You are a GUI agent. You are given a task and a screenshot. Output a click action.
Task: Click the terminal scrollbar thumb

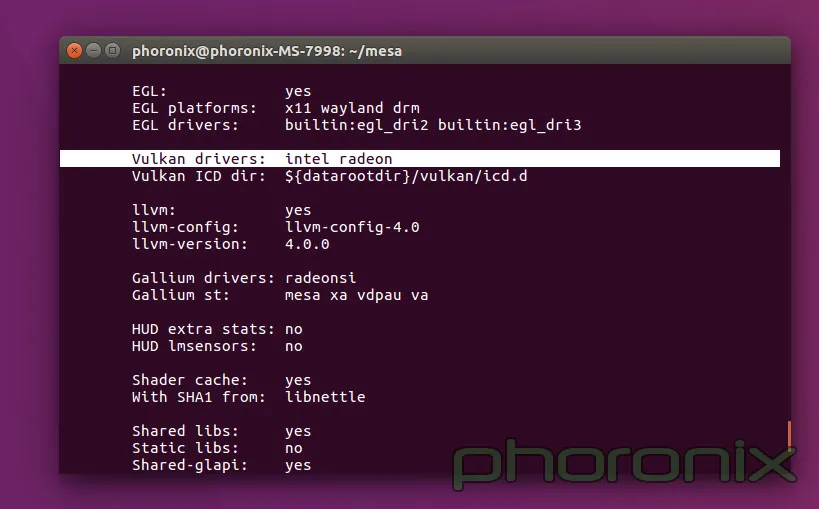[x=789, y=434]
